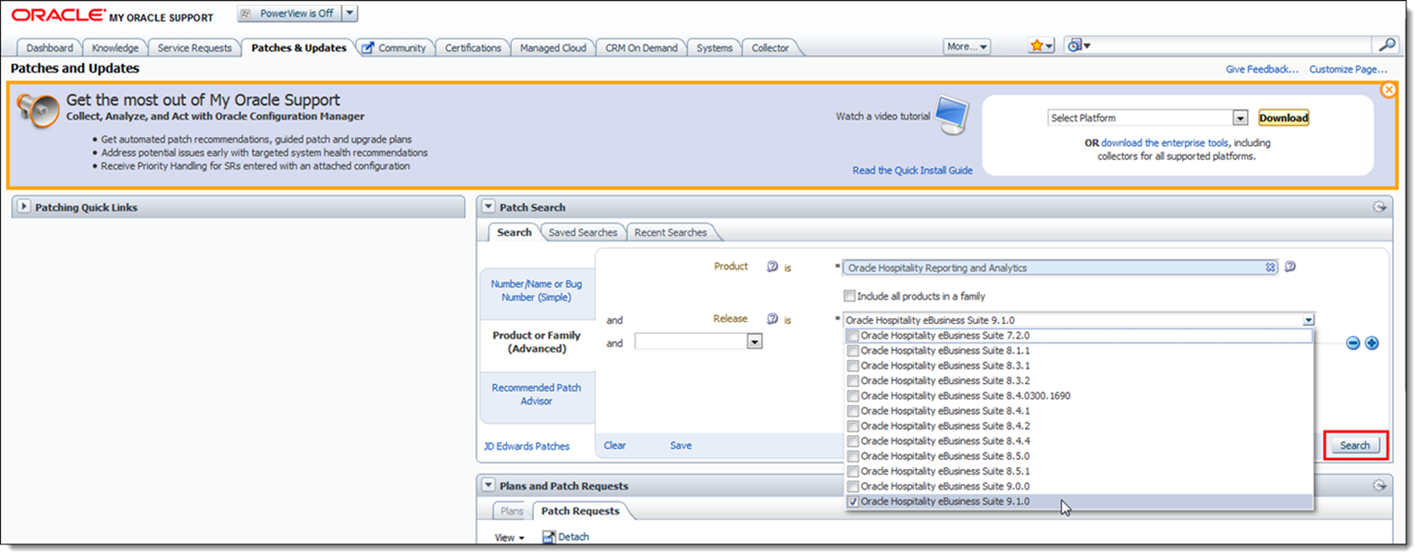Open Read the Quick Install Guide link
This screenshot has width=1420, height=558.
[x=912, y=170]
